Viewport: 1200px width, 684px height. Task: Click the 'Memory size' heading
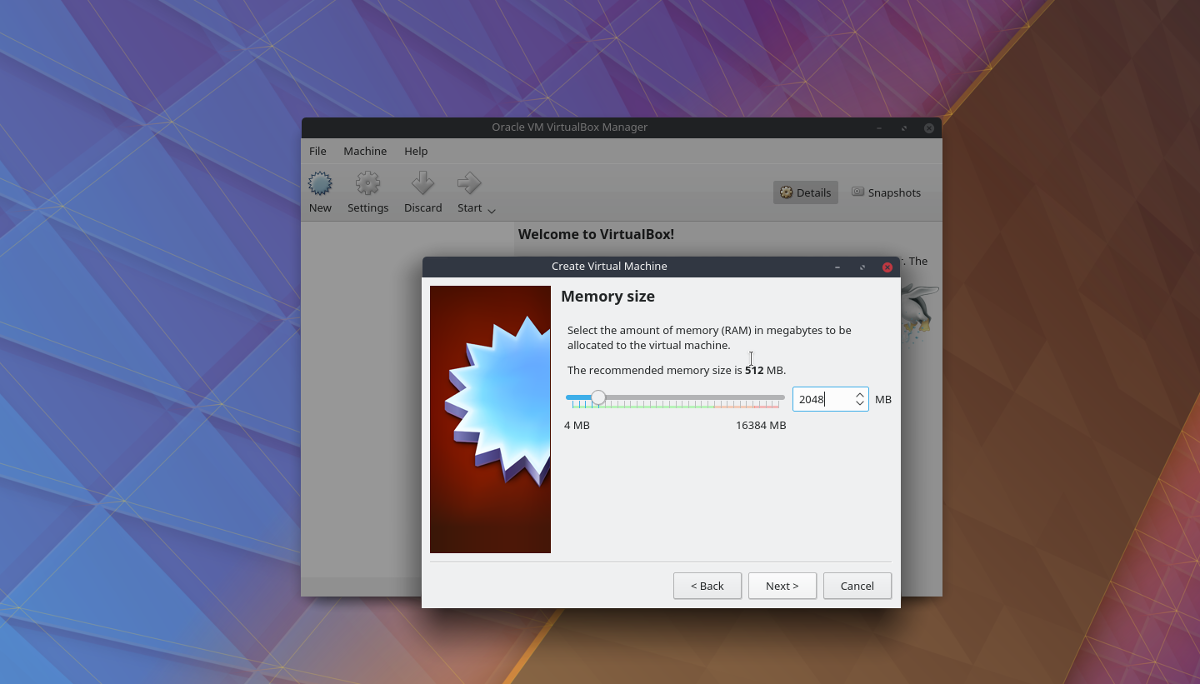[x=608, y=296]
